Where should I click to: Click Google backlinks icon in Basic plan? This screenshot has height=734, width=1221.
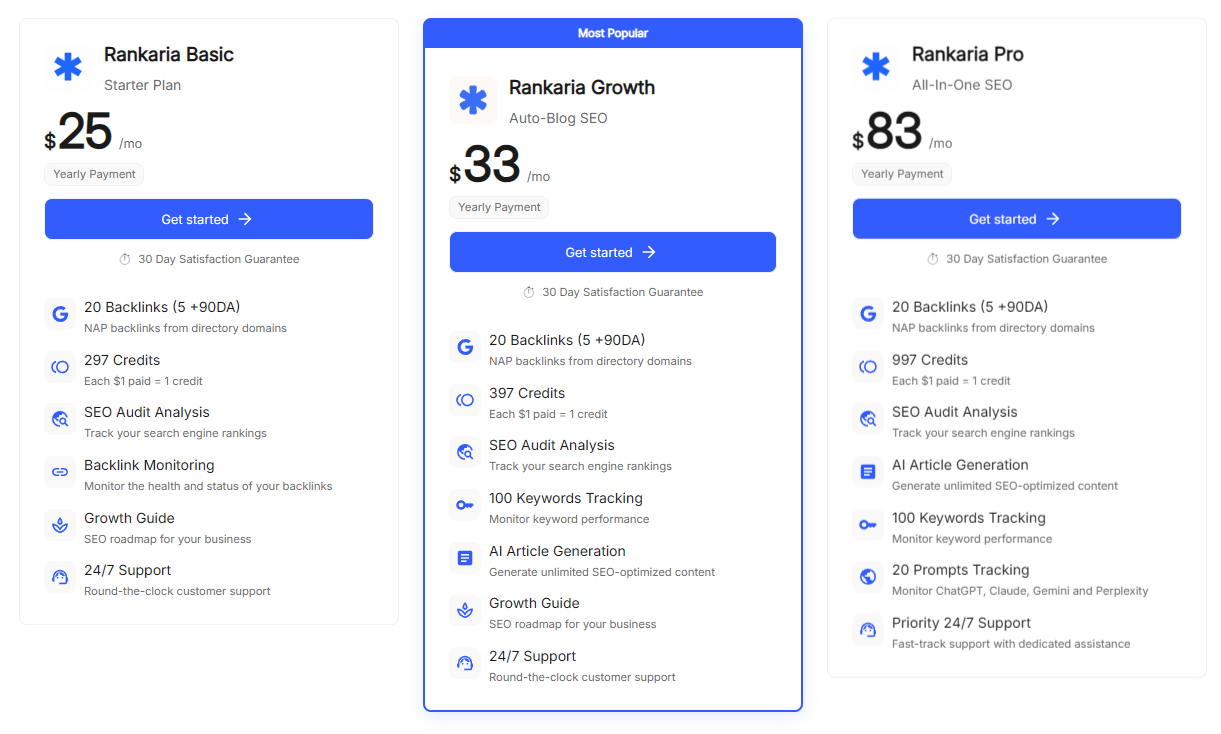click(x=60, y=315)
